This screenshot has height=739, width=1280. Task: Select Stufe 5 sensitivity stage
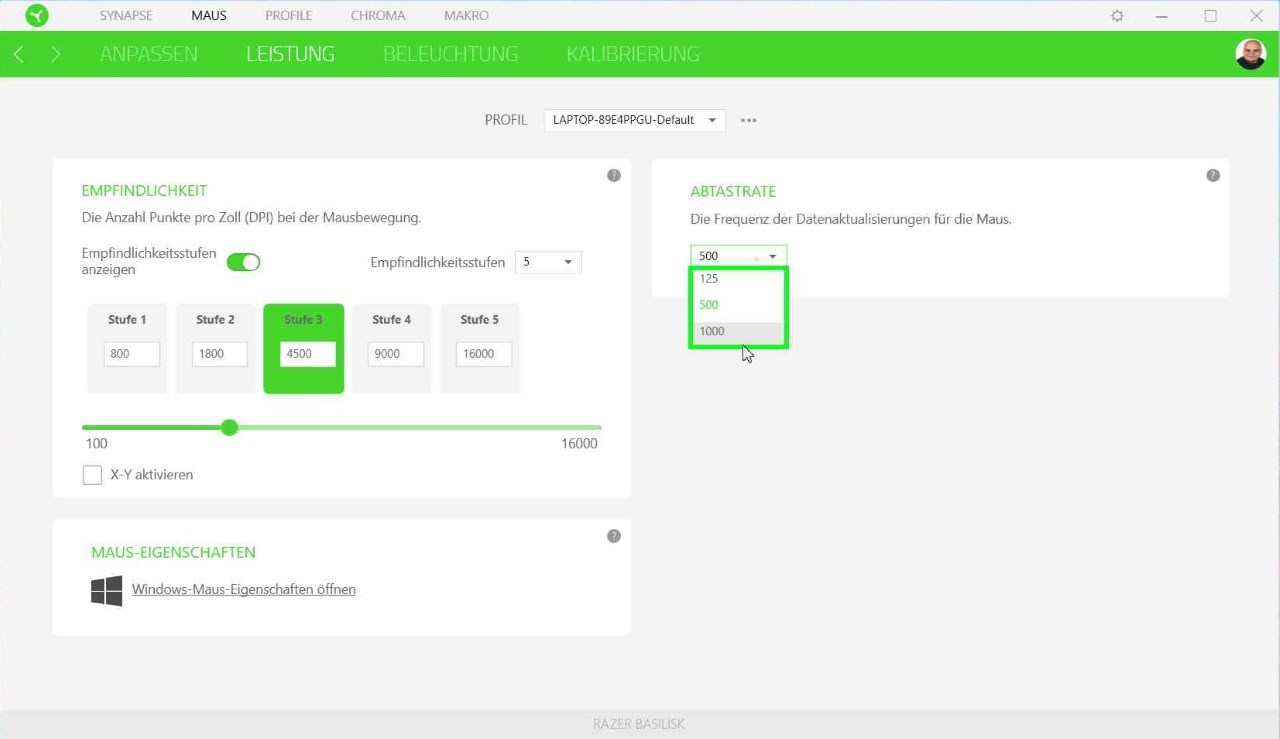480,349
